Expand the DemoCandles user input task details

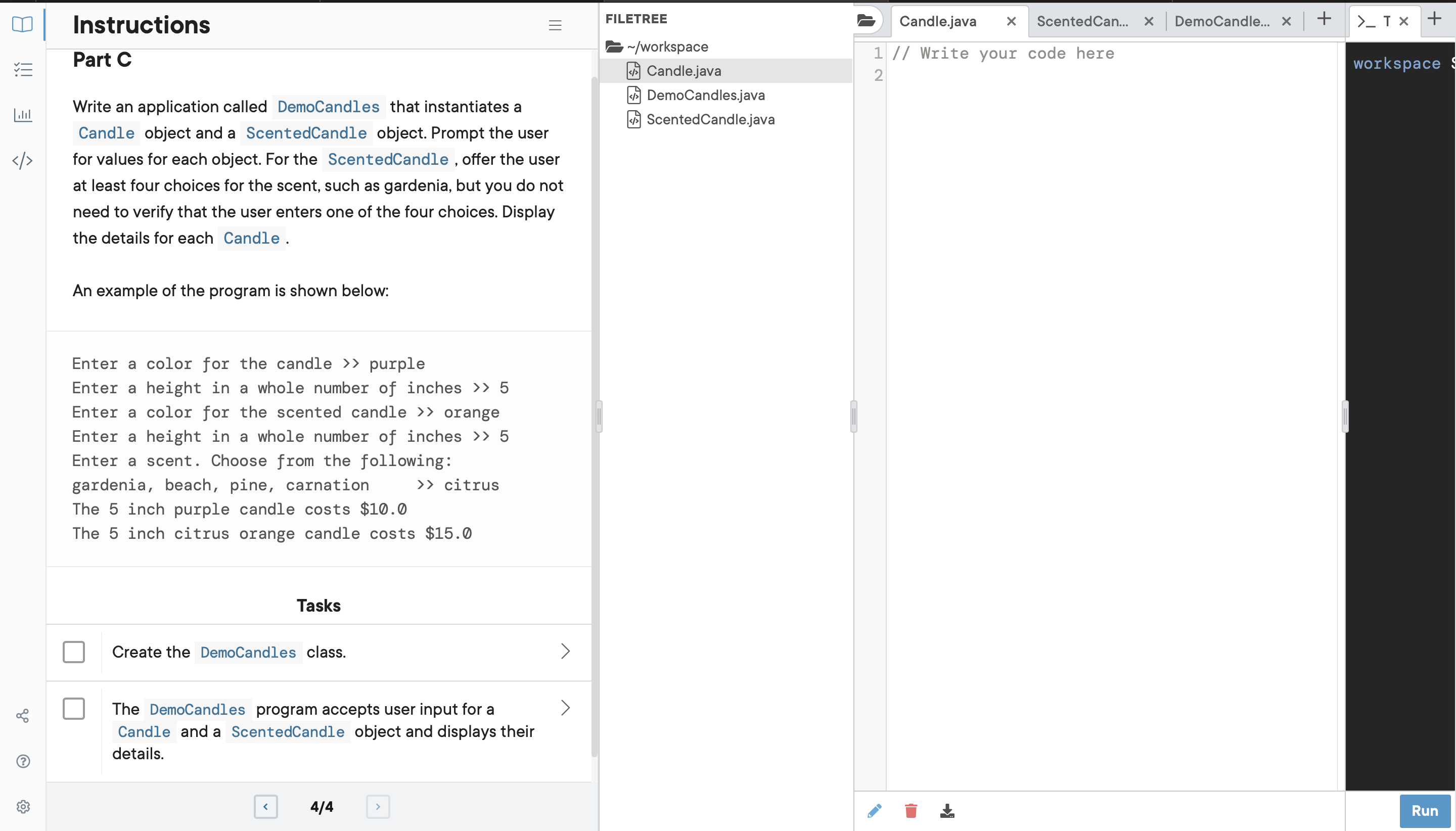565,707
